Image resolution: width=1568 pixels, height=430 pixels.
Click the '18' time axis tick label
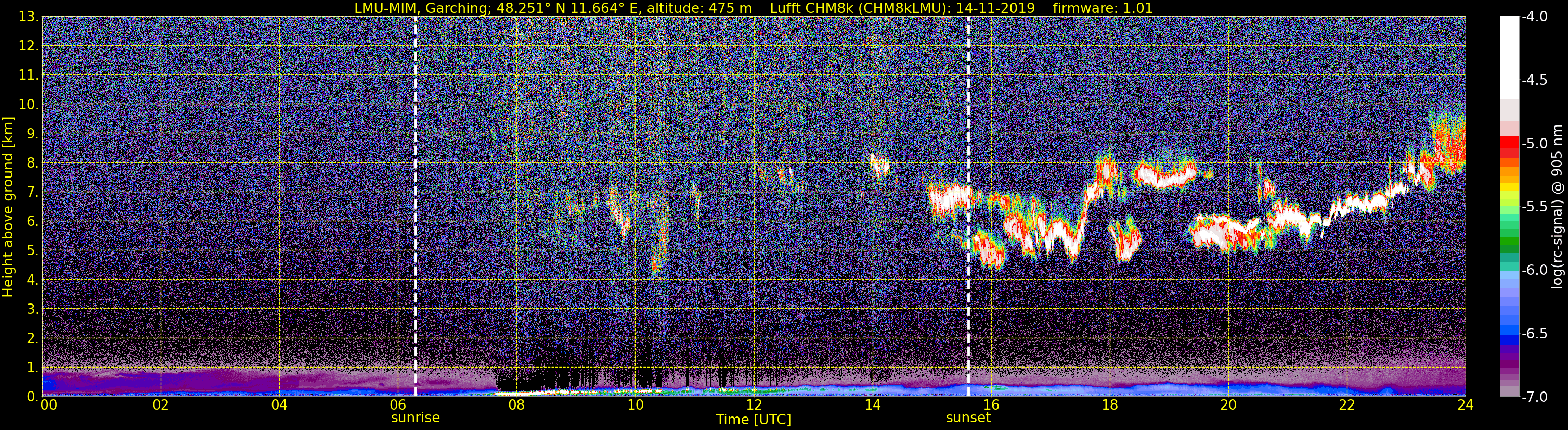(1110, 406)
